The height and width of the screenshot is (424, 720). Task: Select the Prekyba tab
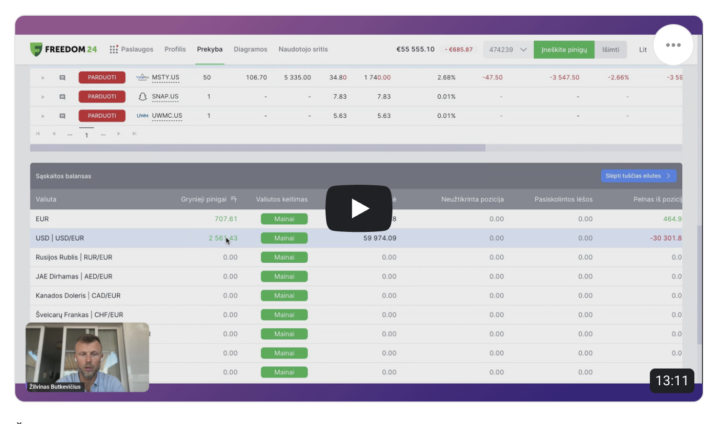click(210, 49)
